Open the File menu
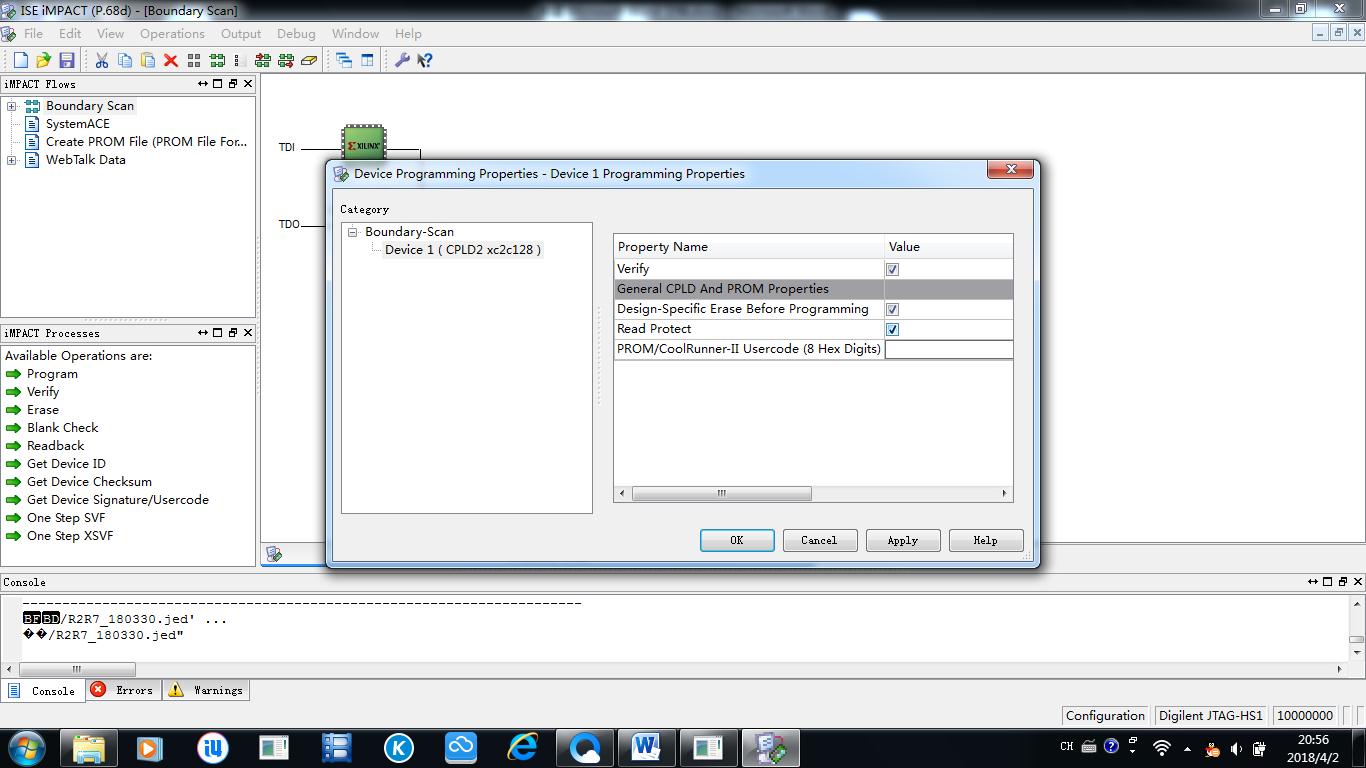 pos(33,33)
